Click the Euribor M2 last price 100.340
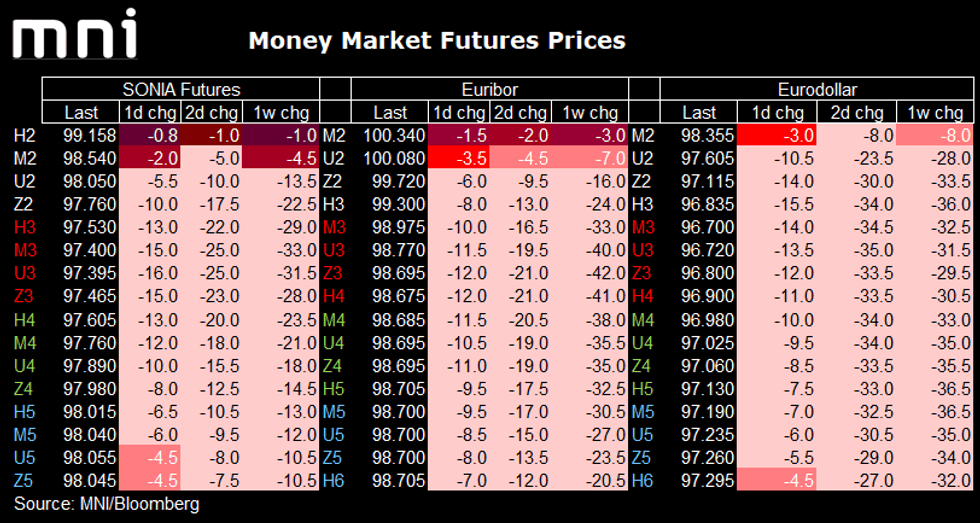The height and width of the screenshot is (523, 980). click(x=394, y=135)
